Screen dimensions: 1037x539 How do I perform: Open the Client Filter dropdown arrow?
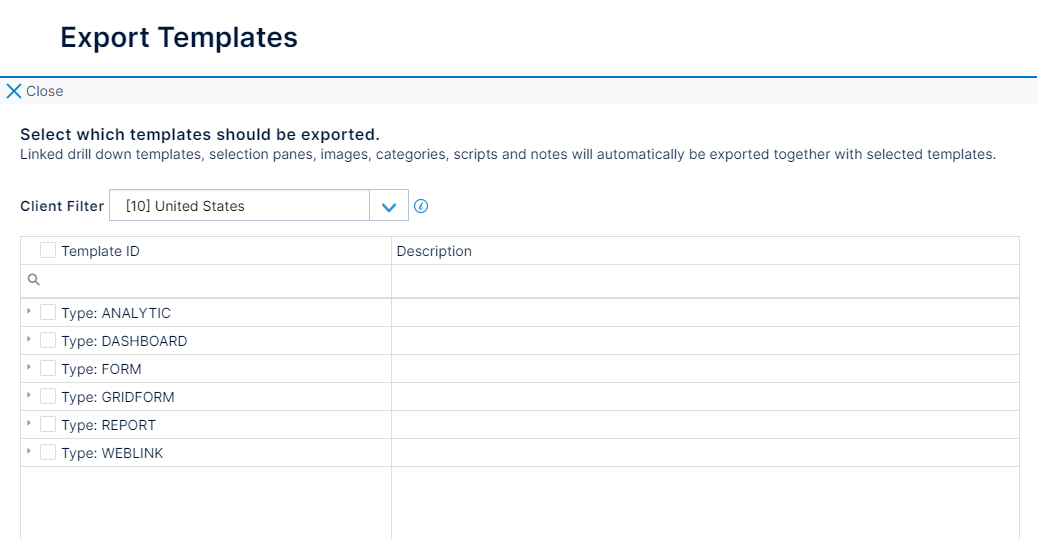[389, 206]
